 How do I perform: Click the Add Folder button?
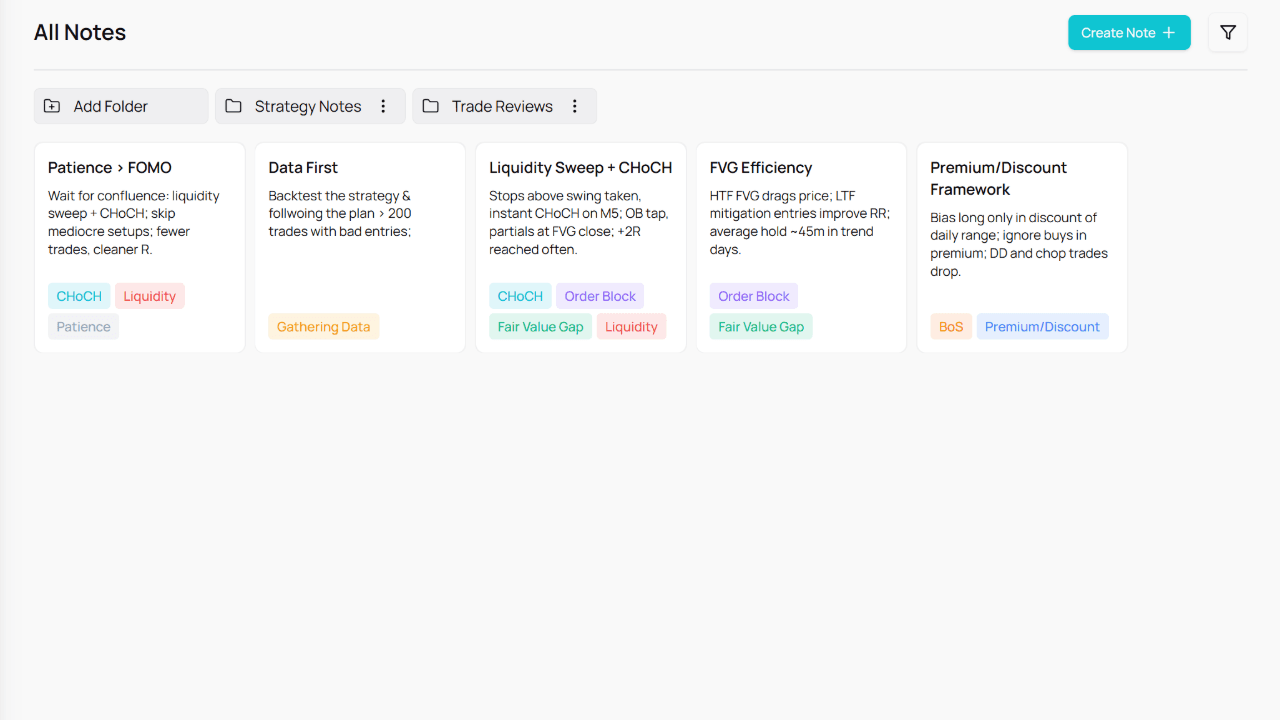tap(120, 106)
